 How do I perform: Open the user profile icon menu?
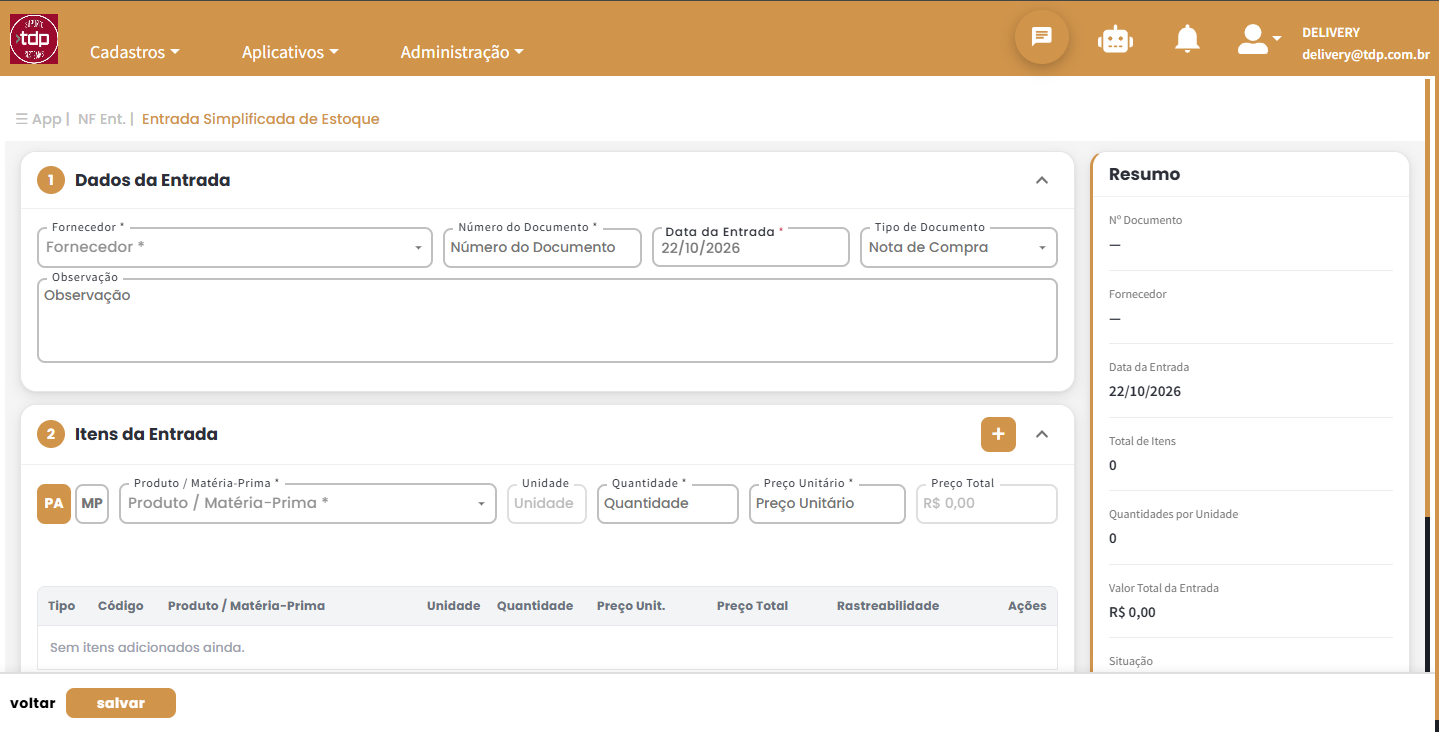pyautogui.click(x=1259, y=39)
